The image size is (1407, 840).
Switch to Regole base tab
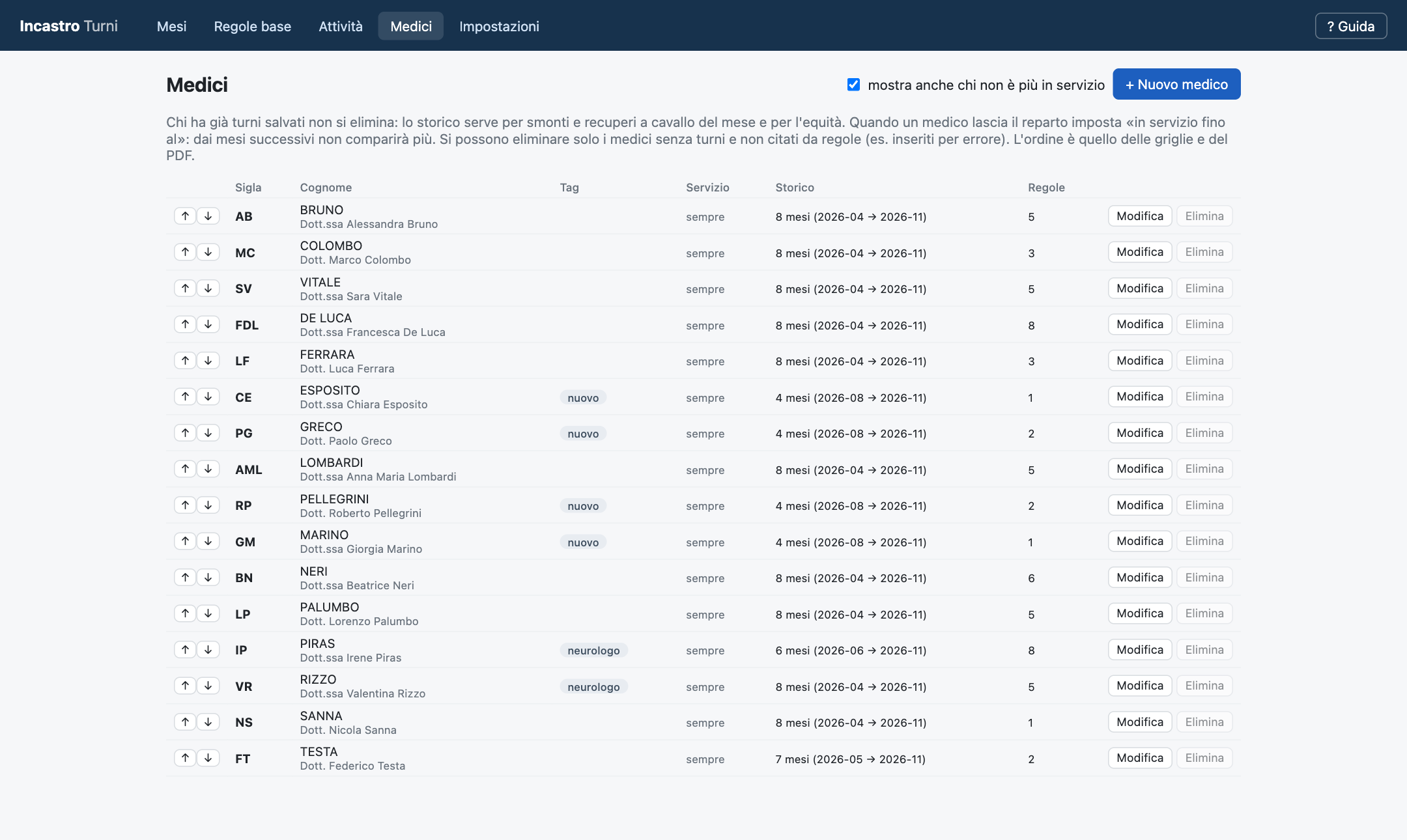coord(253,26)
